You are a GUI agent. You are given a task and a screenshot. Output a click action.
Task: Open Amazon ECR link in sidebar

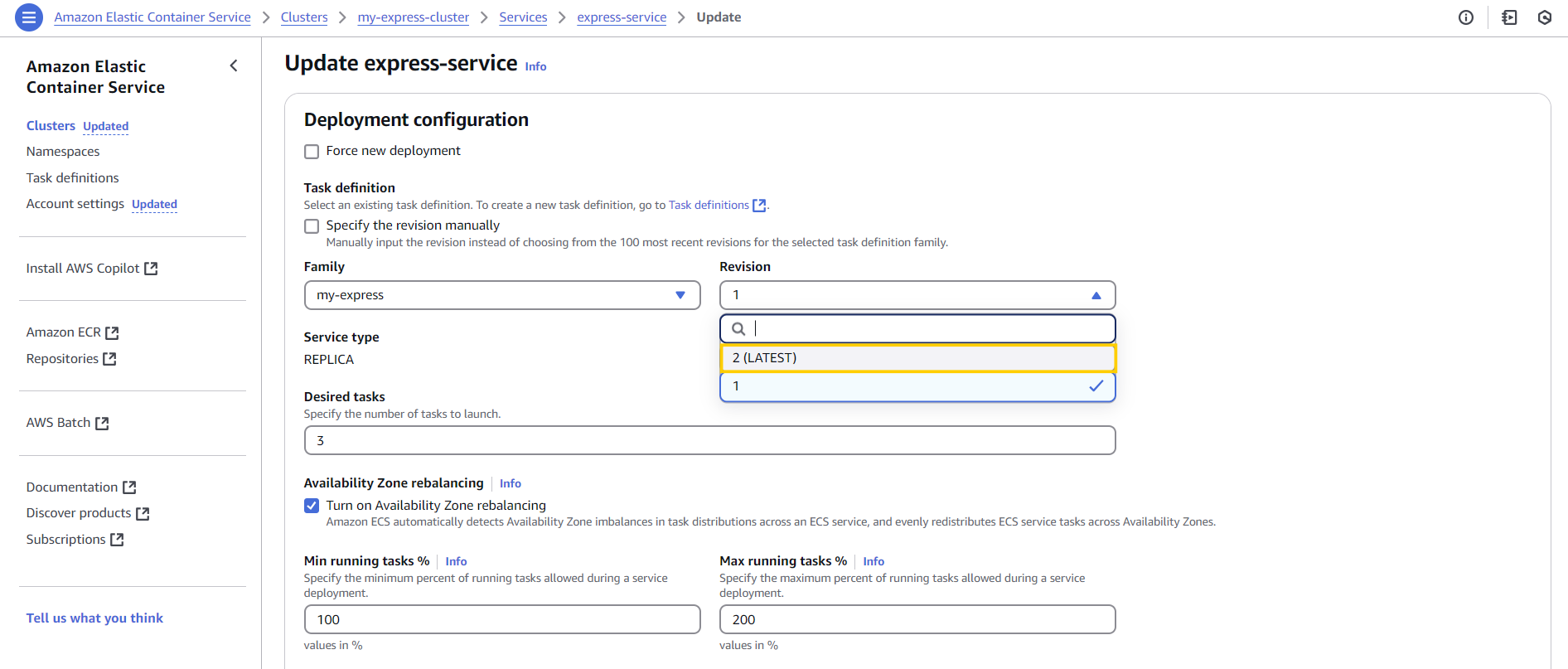pos(64,332)
